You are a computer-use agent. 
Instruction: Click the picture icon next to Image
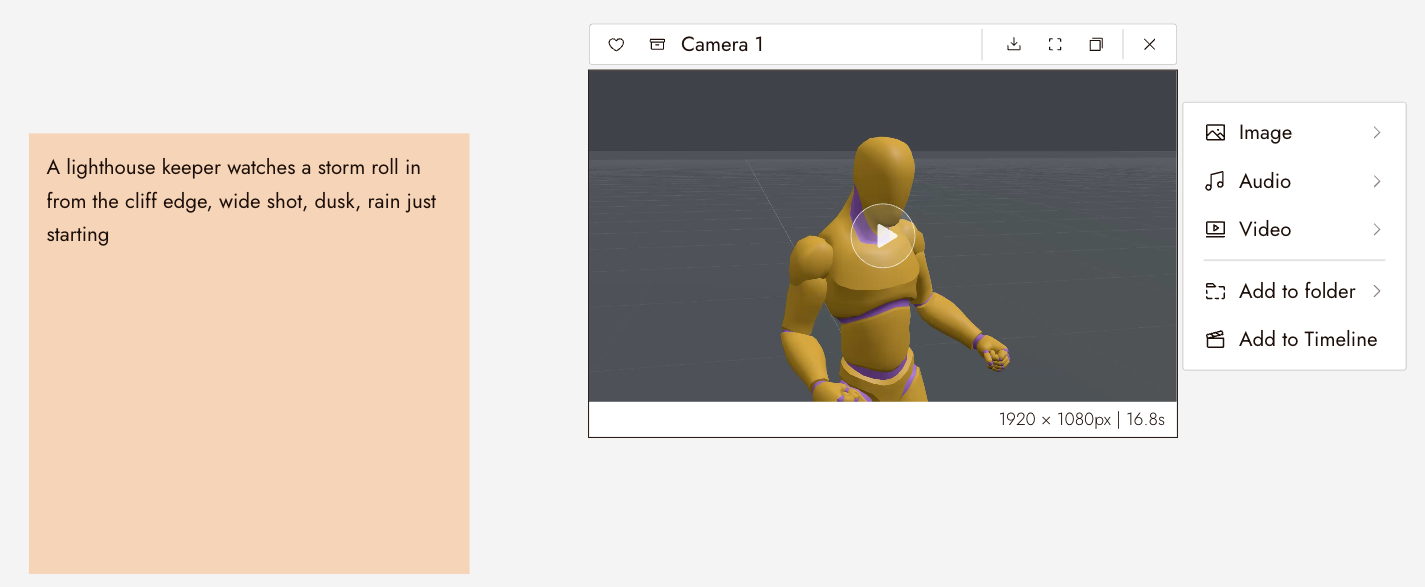point(1215,133)
